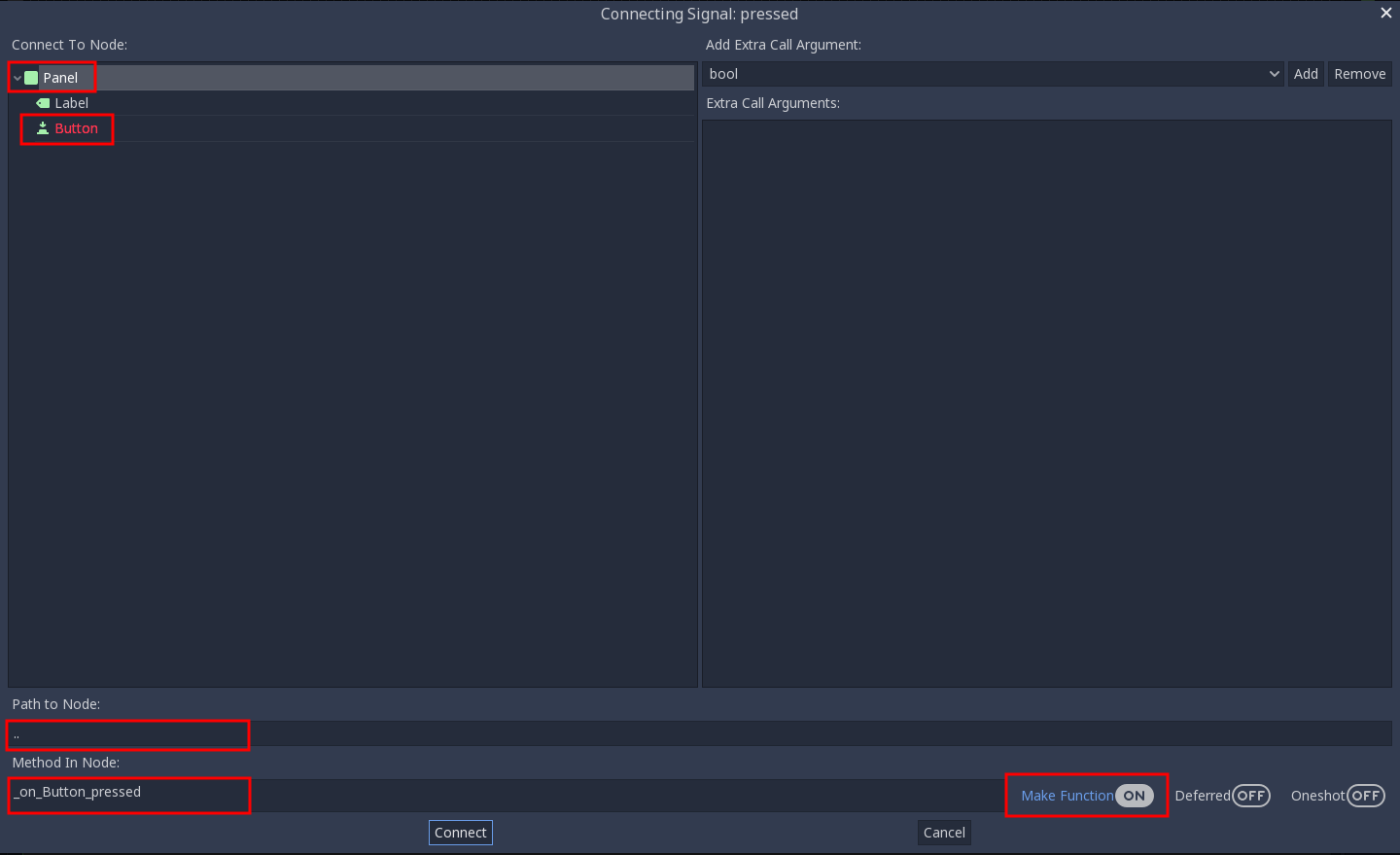Collapse the Panel node in the tree
The width and height of the screenshot is (1400, 855).
(16, 77)
